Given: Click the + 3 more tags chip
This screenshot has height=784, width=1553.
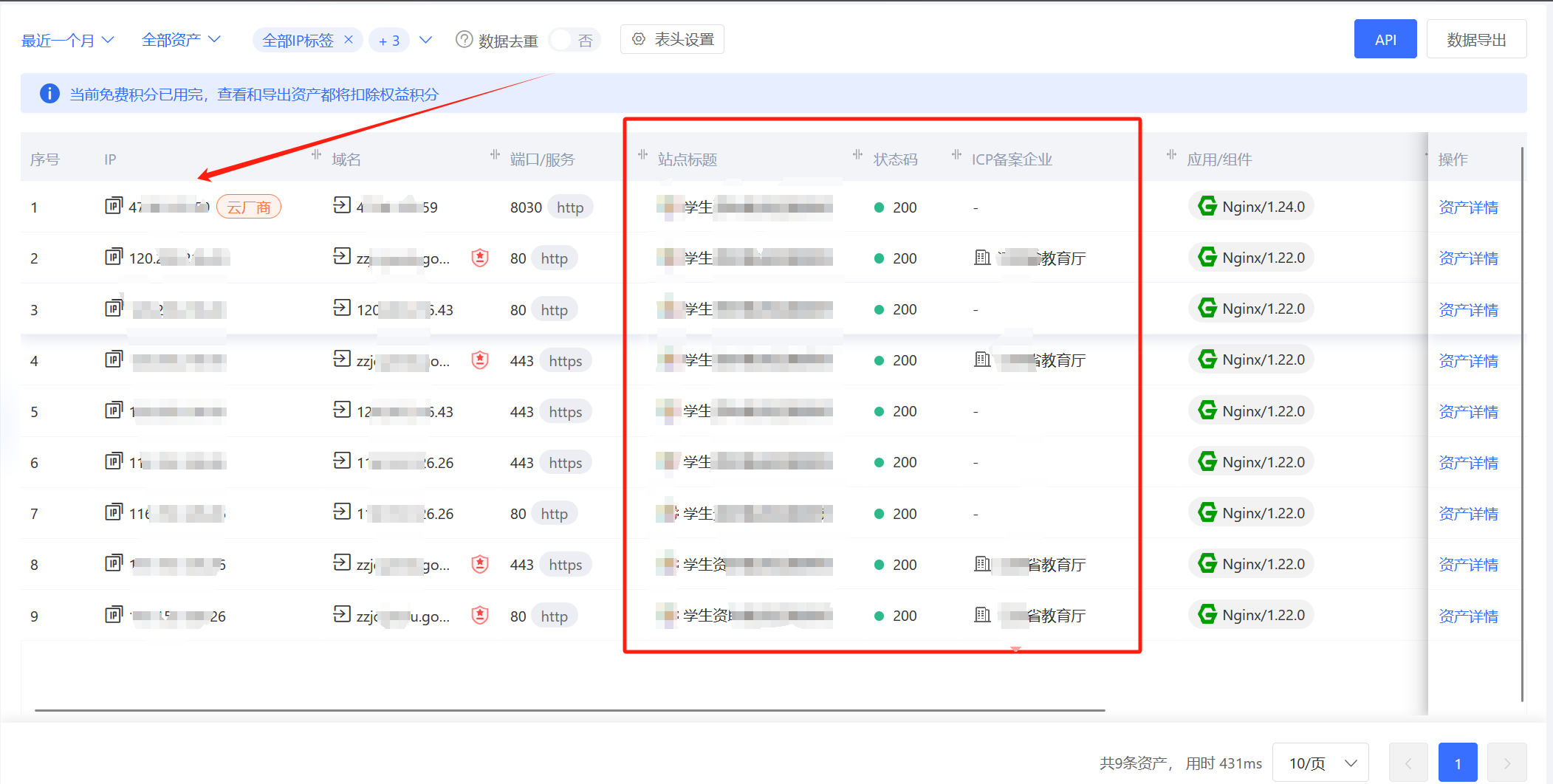Looking at the screenshot, I should 389,40.
